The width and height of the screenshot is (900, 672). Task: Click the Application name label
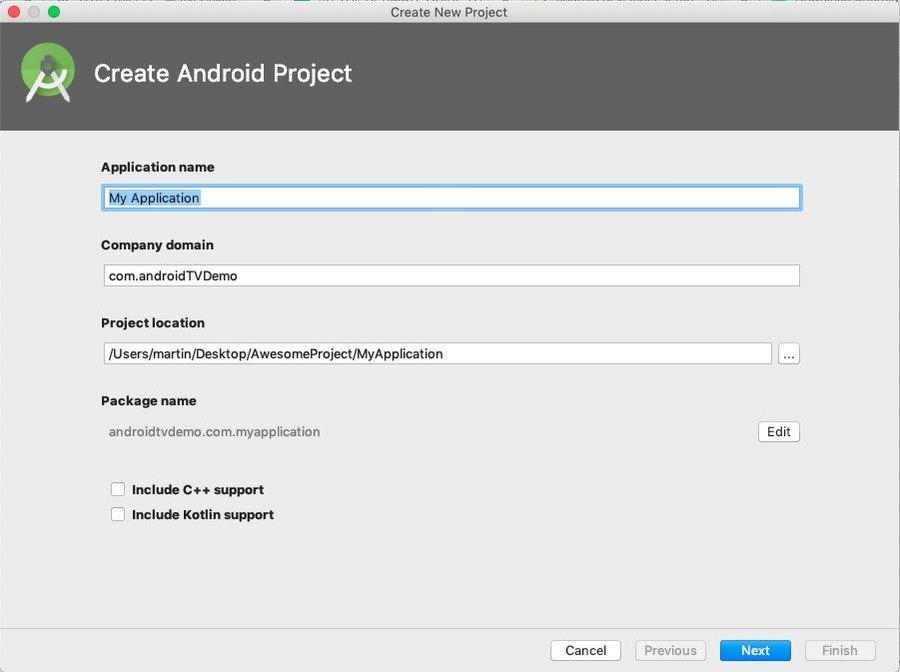pos(158,167)
